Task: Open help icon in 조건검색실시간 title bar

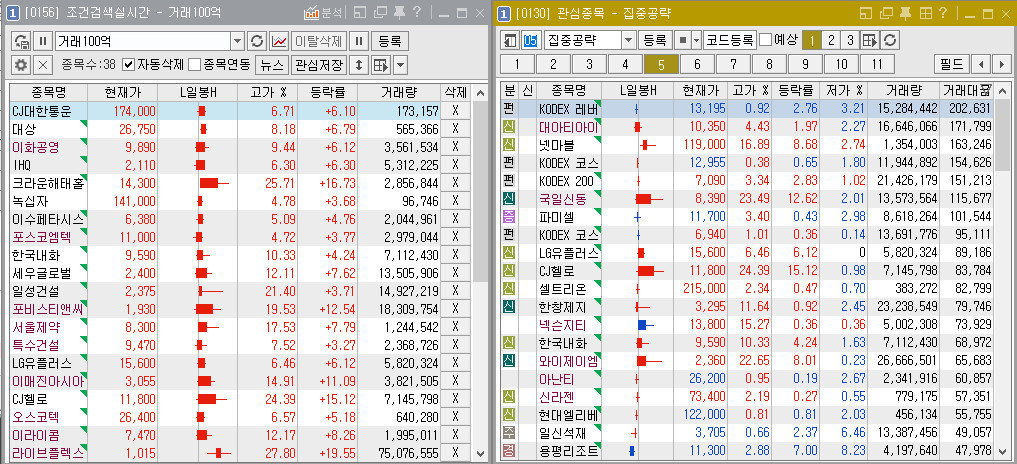Action: (x=417, y=12)
